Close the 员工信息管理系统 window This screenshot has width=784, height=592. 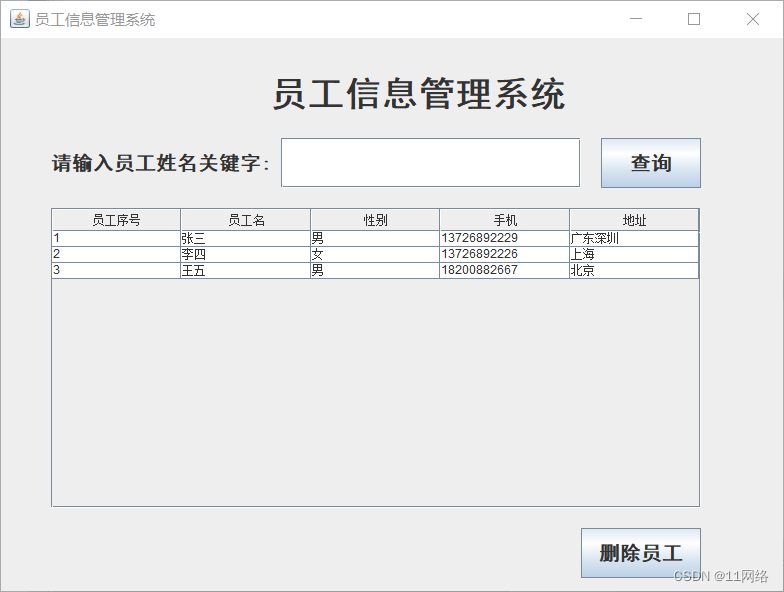[x=752, y=19]
